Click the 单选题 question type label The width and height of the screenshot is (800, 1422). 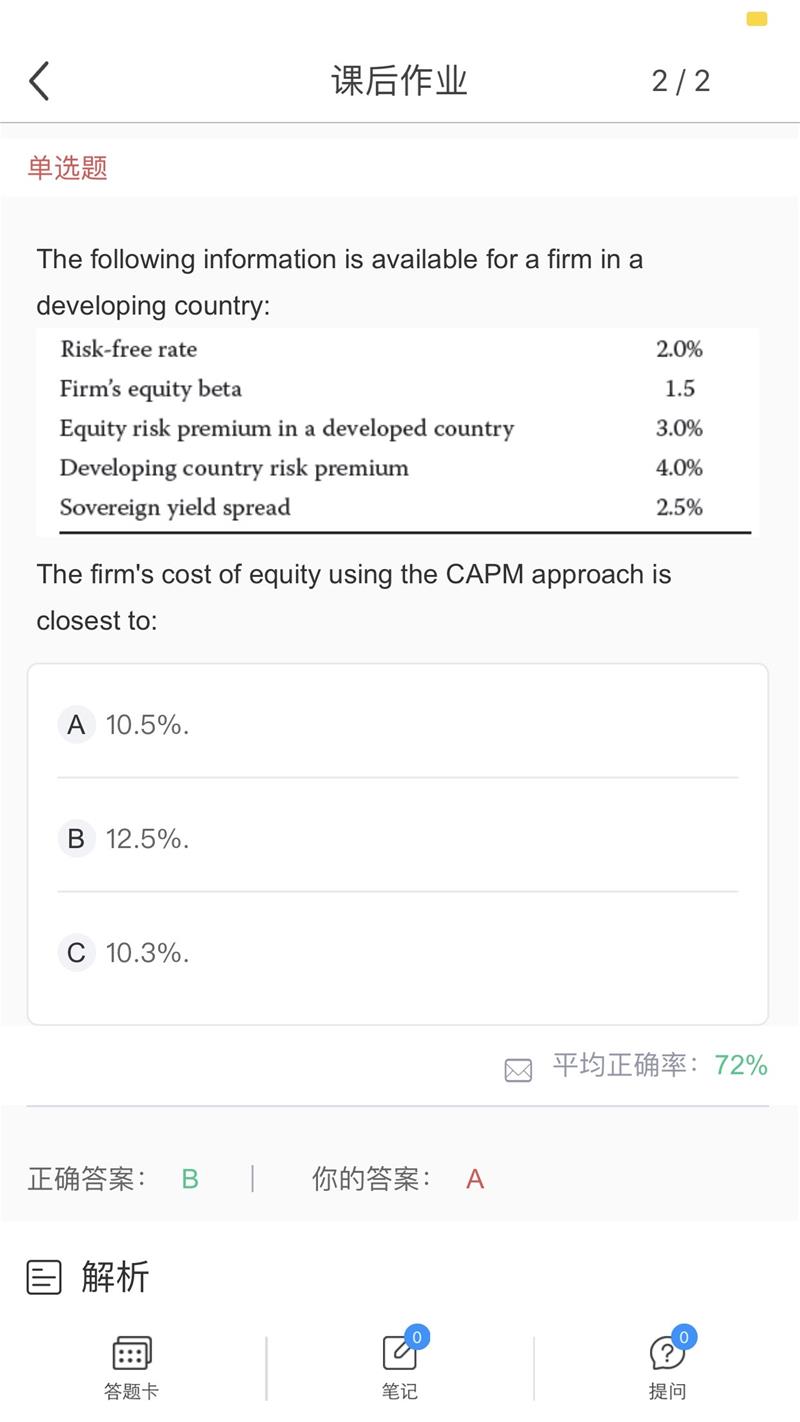tap(67, 168)
